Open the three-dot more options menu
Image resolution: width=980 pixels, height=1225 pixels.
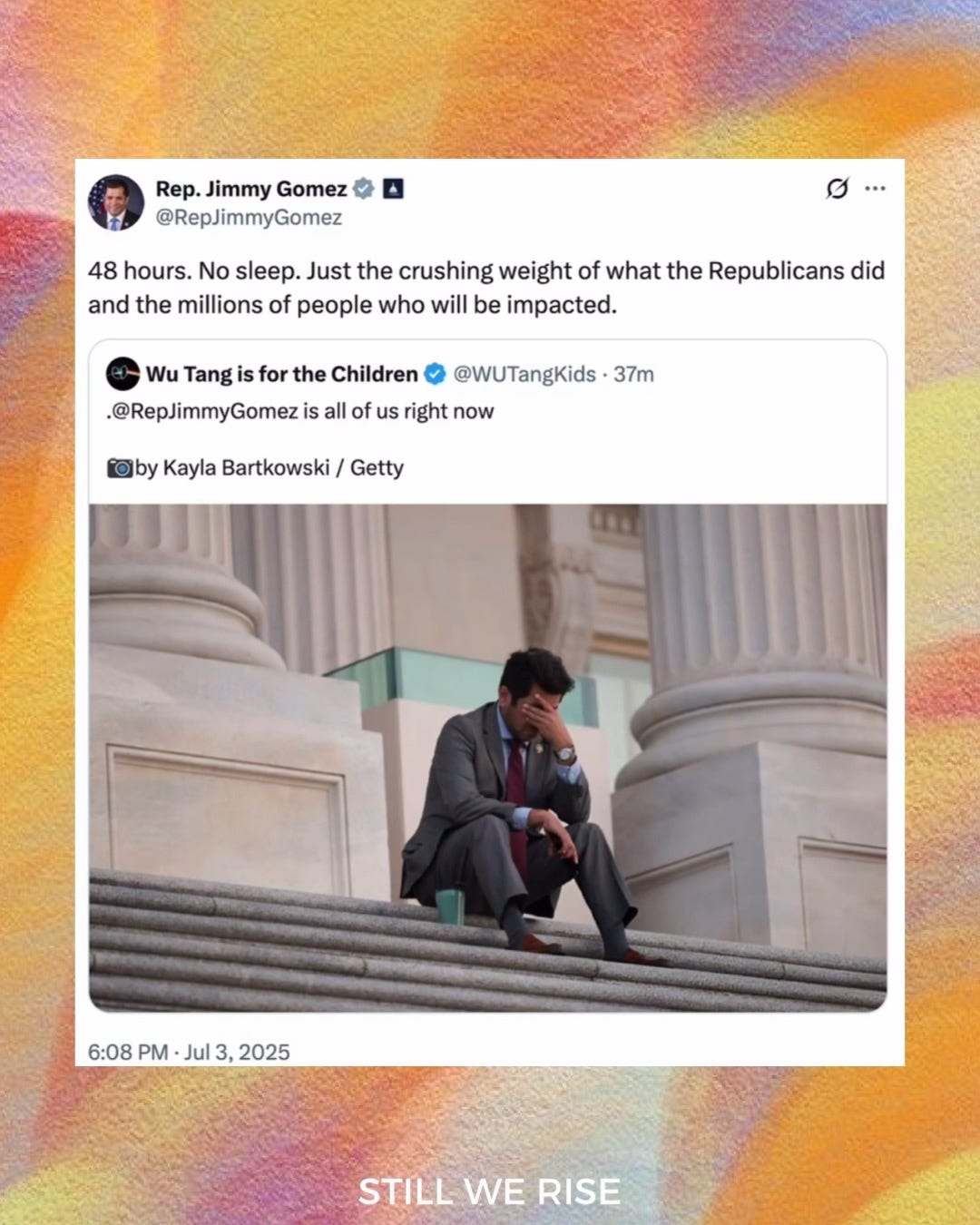click(x=875, y=189)
